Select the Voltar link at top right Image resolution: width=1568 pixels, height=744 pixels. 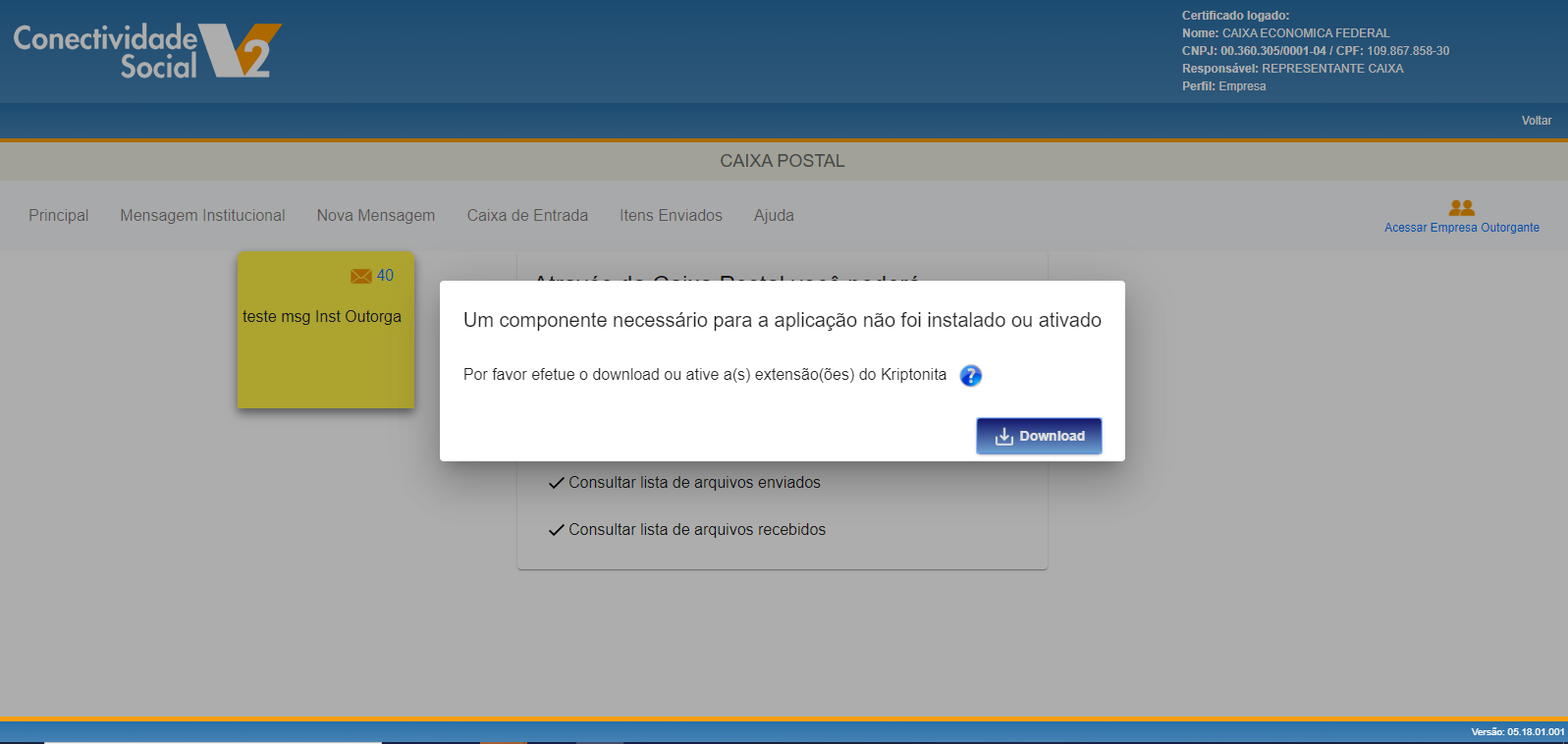pyautogui.click(x=1536, y=121)
